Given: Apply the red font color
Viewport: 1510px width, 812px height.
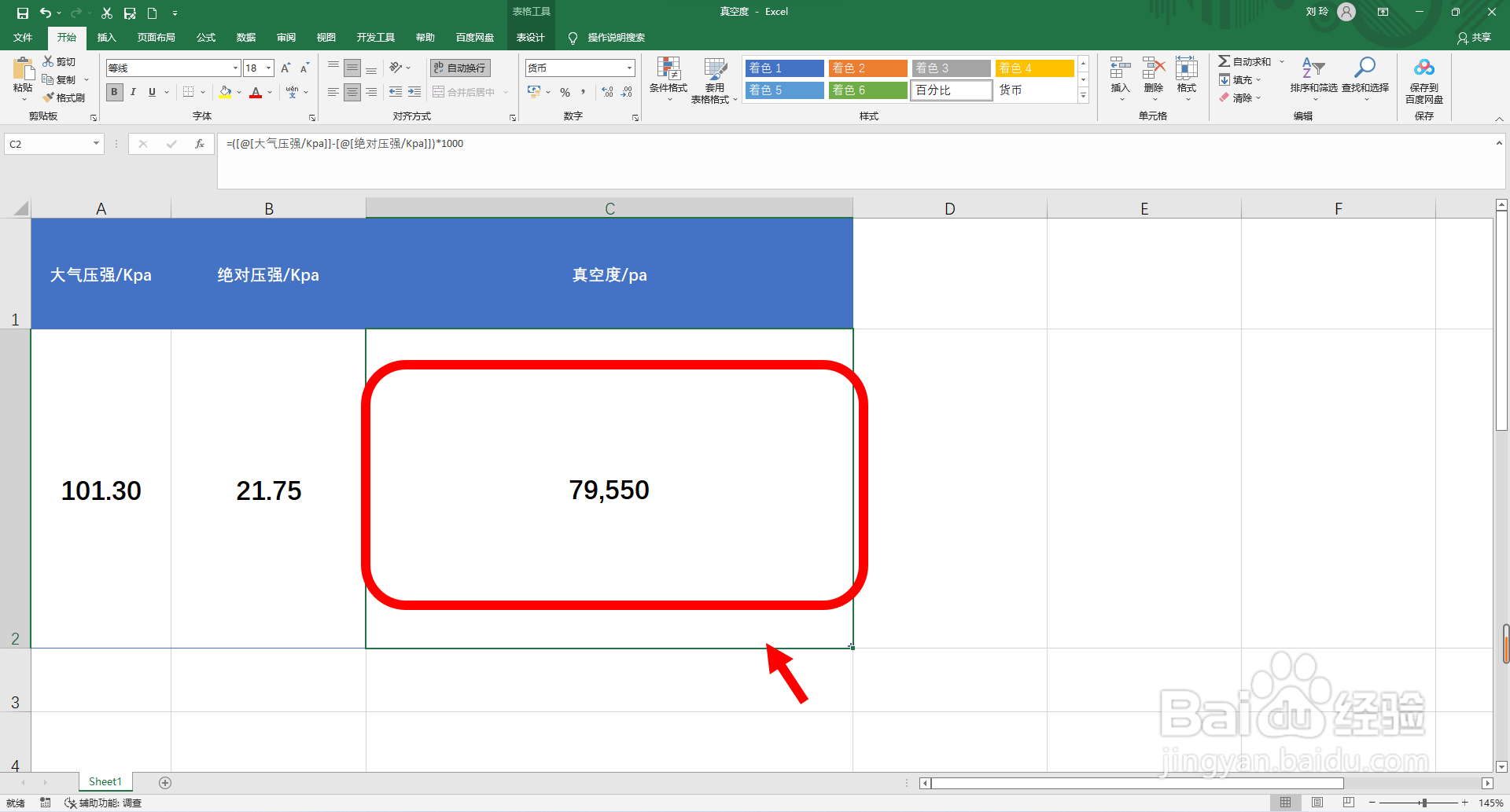Looking at the screenshot, I should (x=256, y=92).
